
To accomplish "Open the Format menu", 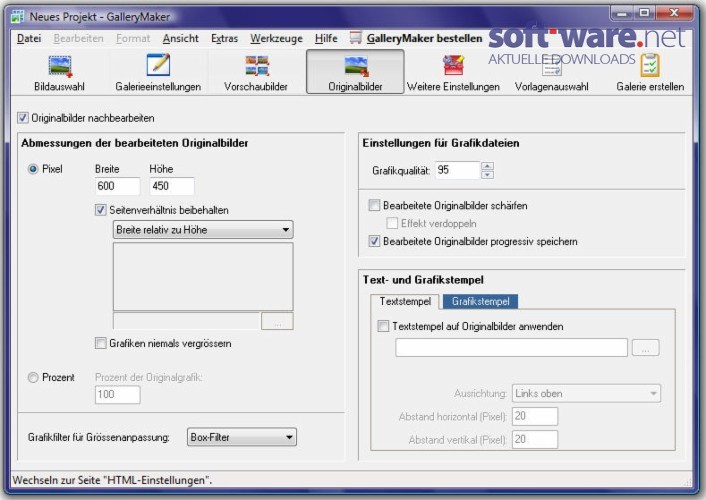I will point(133,39).
